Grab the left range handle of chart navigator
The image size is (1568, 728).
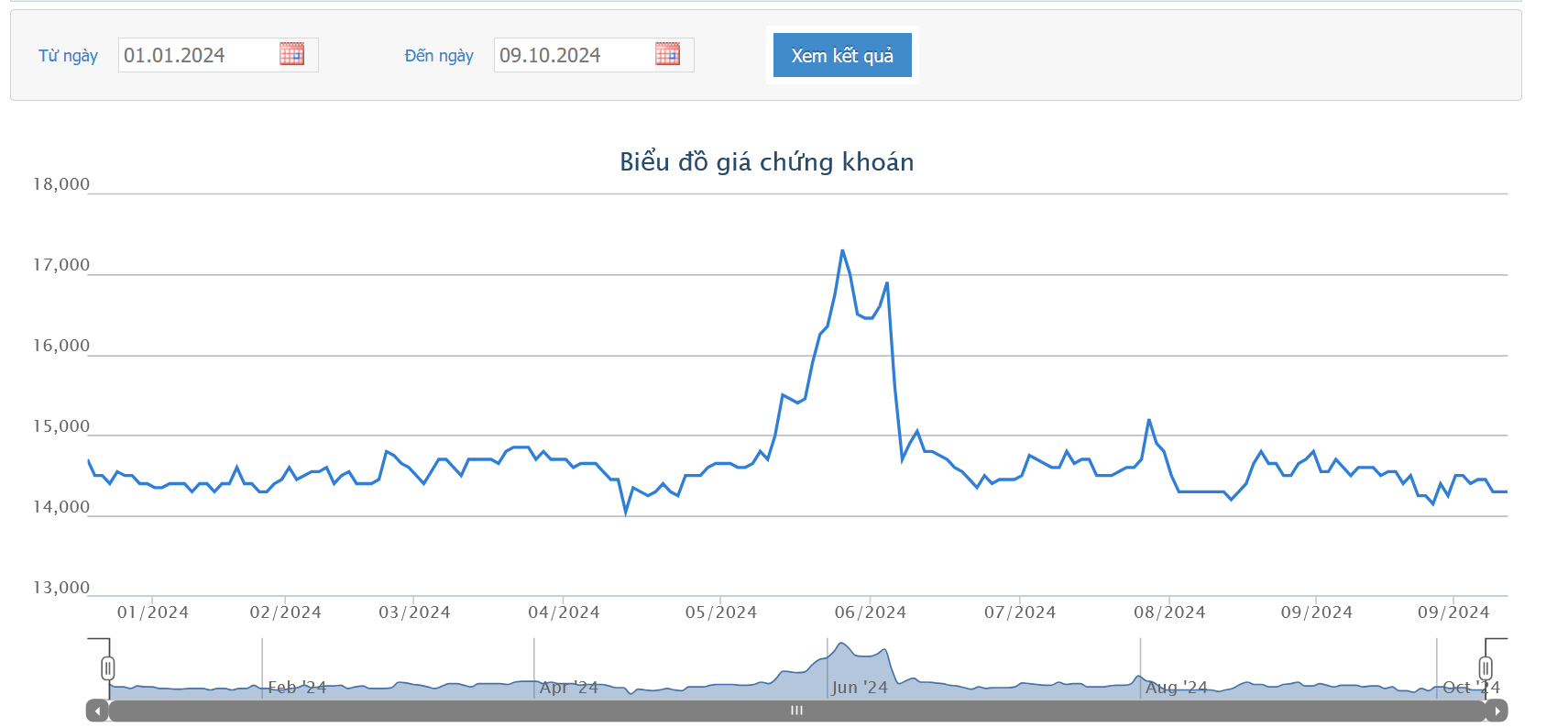pyautogui.click(x=108, y=668)
